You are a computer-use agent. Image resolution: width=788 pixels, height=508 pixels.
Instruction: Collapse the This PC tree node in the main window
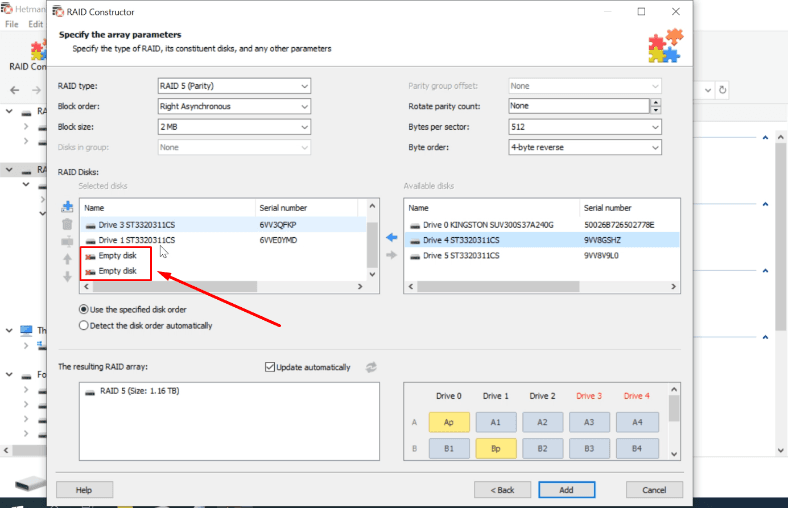[9, 330]
